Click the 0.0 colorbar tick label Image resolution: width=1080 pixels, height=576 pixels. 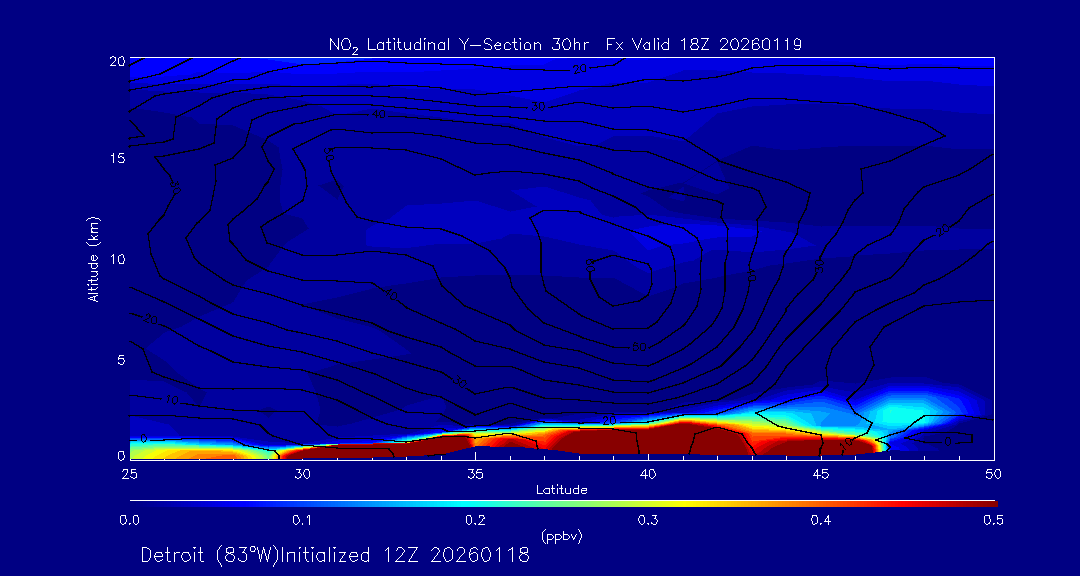click(129, 520)
